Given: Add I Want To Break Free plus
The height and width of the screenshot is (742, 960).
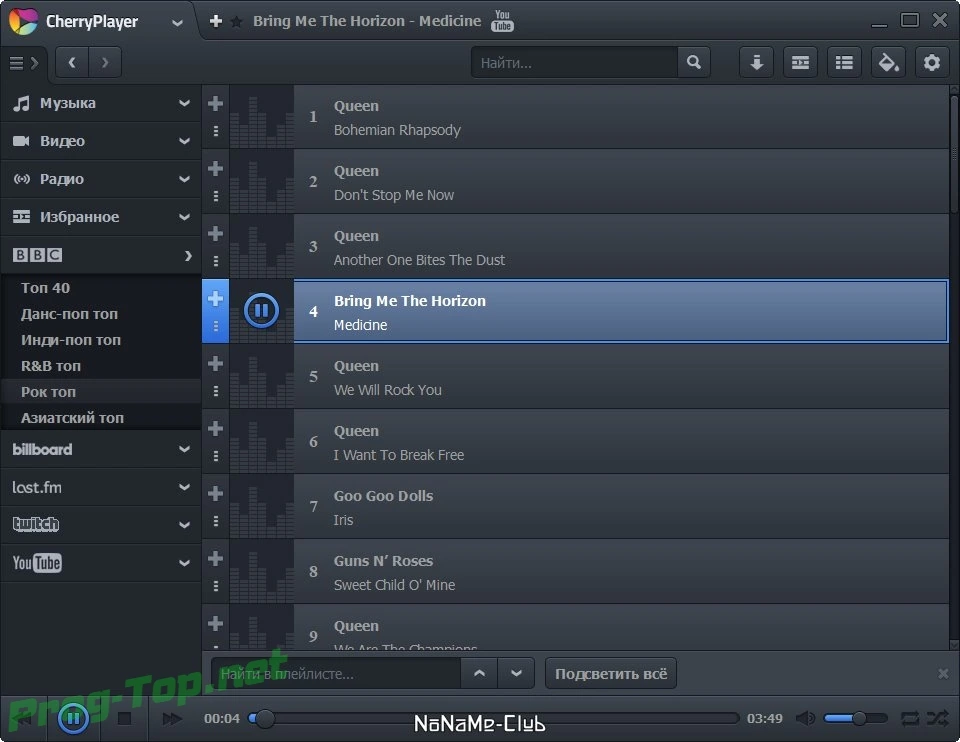Looking at the screenshot, I should pyautogui.click(x=215, y=429).
